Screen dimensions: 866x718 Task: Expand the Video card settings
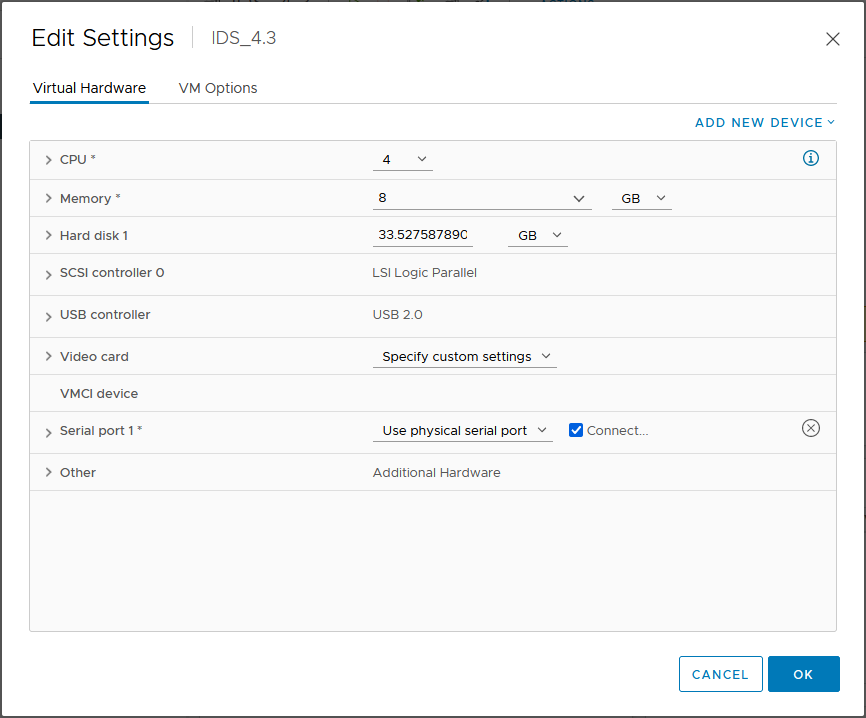coord(48,356)
